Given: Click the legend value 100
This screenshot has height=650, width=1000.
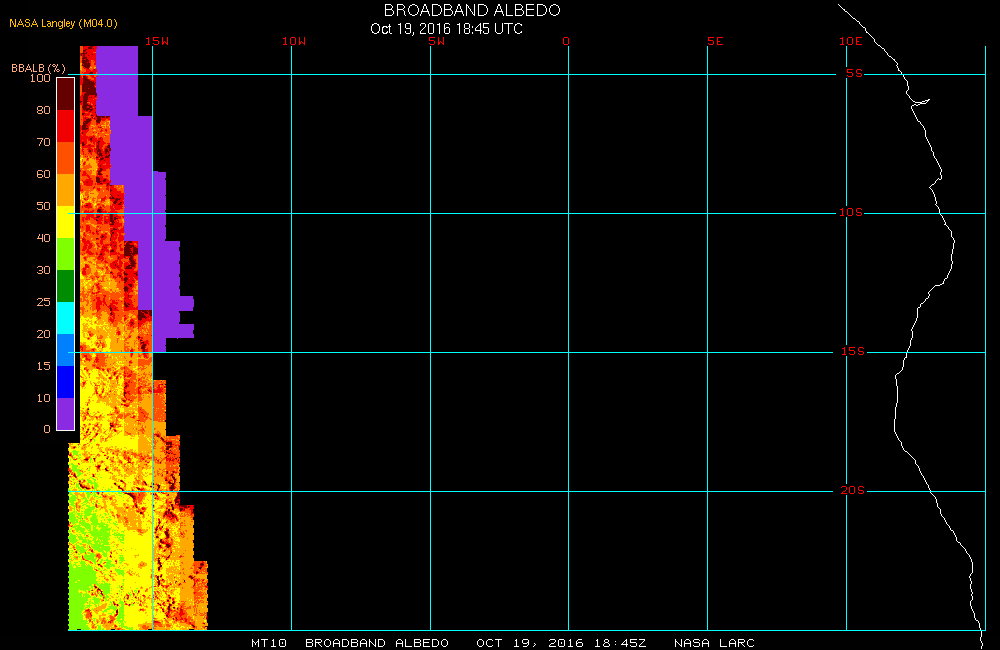Looking at the screenshot, I should (40, 78).
